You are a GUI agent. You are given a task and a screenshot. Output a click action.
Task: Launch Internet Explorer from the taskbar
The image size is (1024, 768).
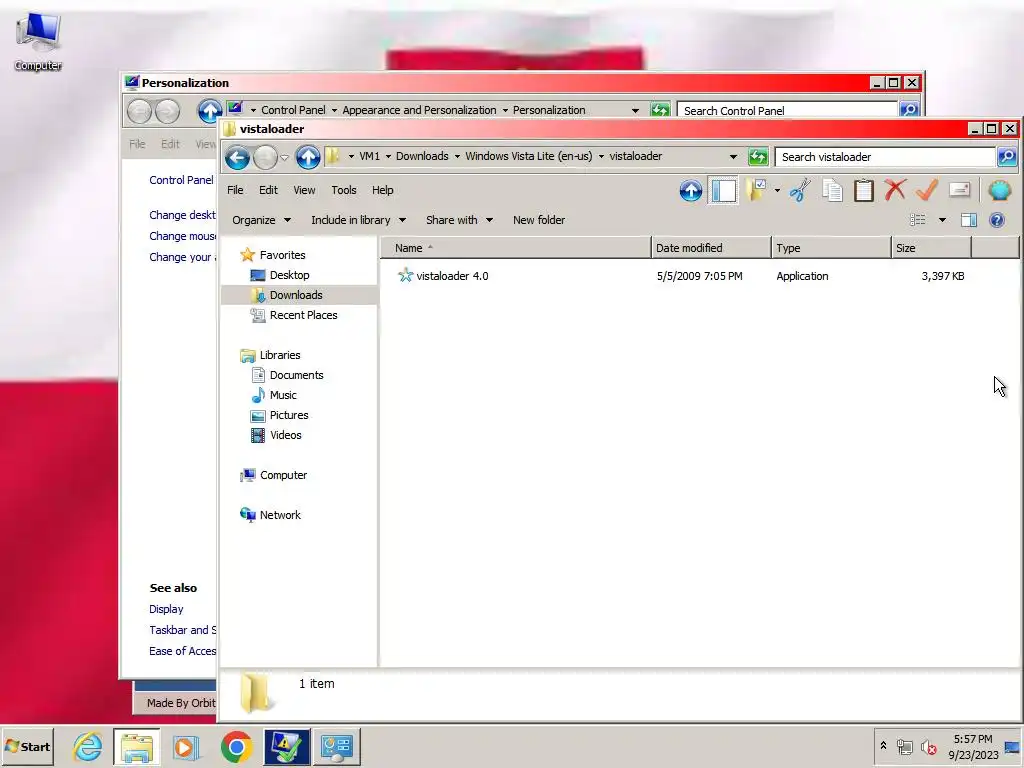[x=88, y=746]
